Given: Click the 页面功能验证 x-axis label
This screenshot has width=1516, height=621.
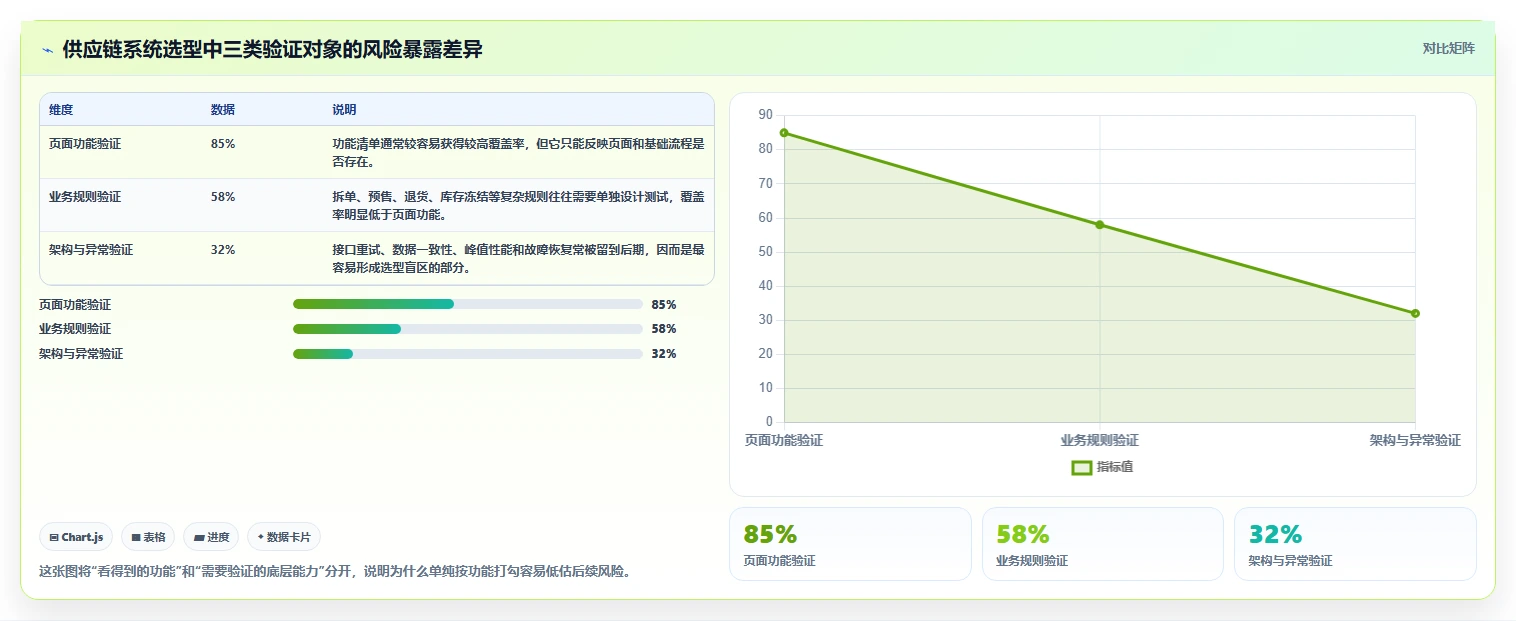Looking at the screenshot, I should (x=784, y=440).
